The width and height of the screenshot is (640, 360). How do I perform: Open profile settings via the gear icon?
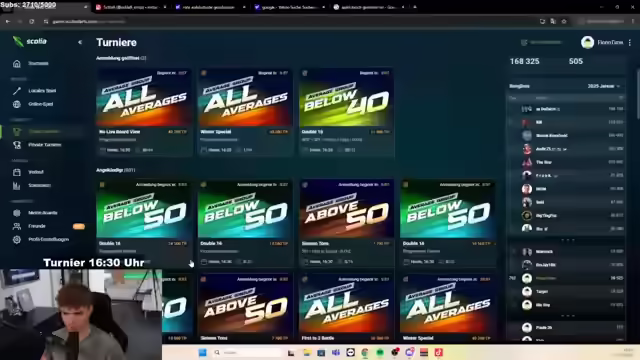[x=17, y=240]
